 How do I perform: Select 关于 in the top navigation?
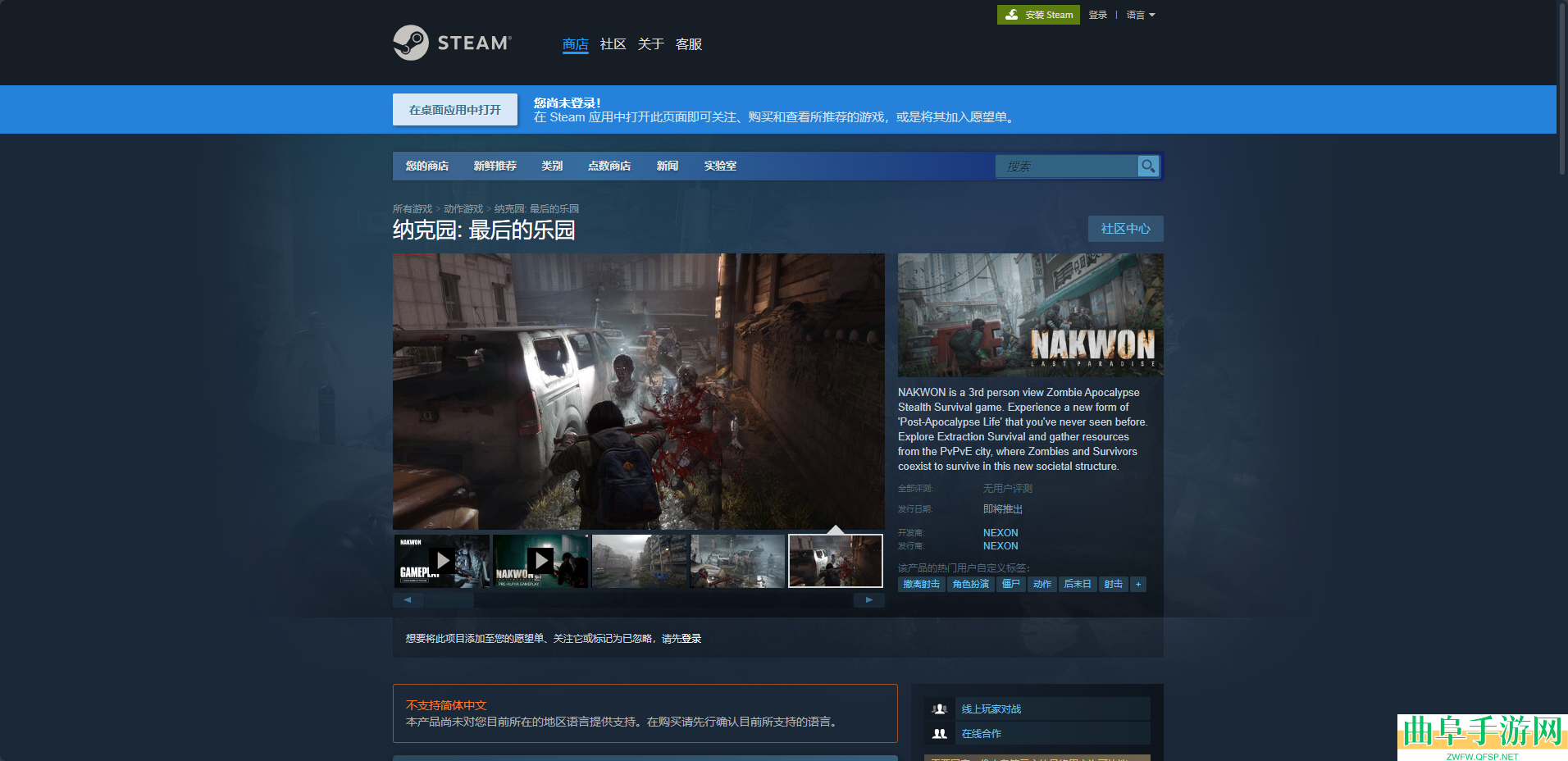click(x=651, y=44)
